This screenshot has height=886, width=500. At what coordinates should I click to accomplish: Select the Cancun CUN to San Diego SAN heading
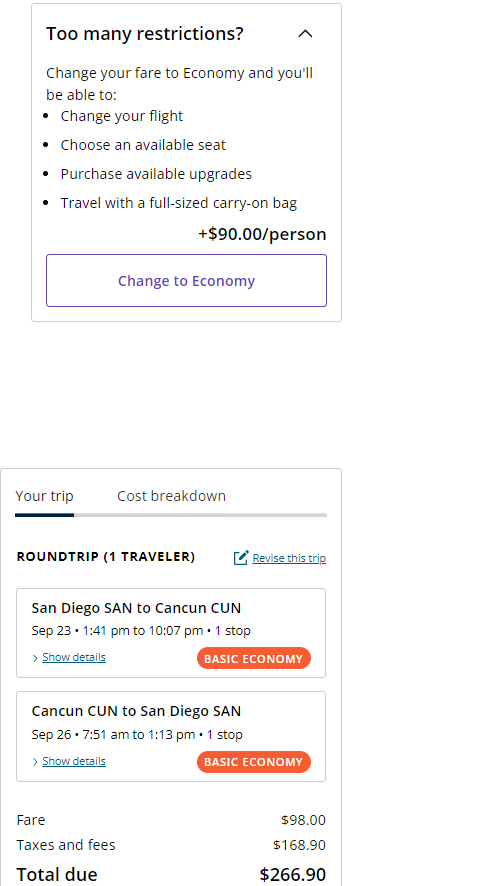pos(136,711)
